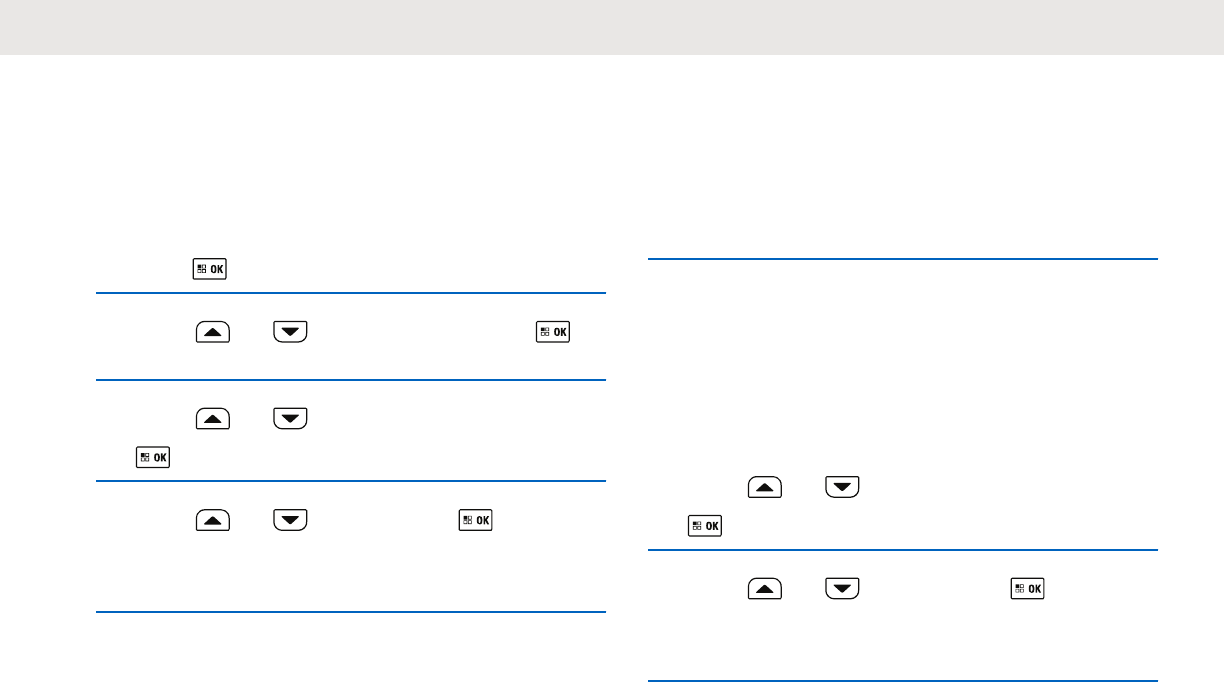Click the upper up arrow key in the right column
Image resolution: width=1224 pixels, height=682 pixels.
pos(765,488)
